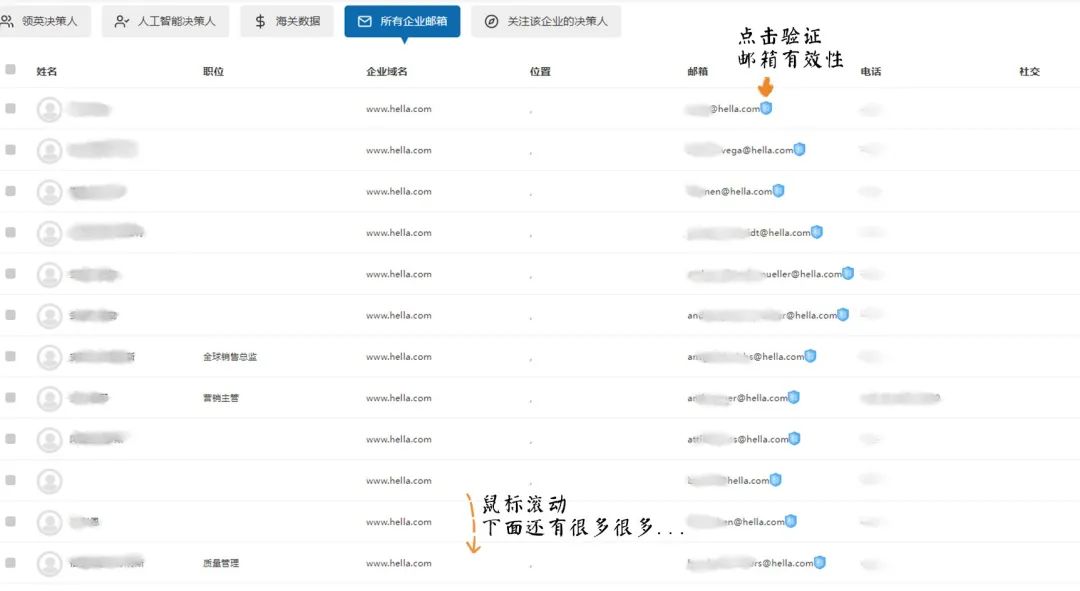Click shield icon beside ueller@hella.com email
Screen dimensions: 1080x591
coord(848,273)
